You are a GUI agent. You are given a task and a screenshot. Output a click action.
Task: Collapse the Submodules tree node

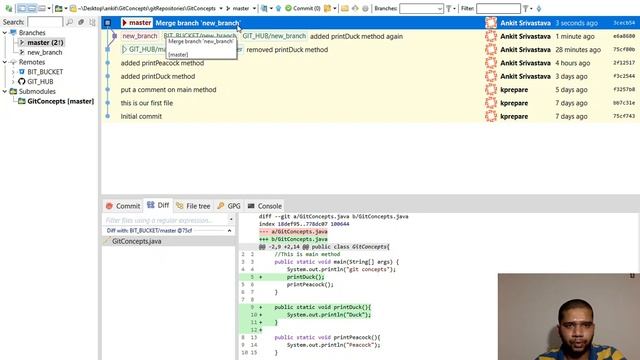(4, 91)
